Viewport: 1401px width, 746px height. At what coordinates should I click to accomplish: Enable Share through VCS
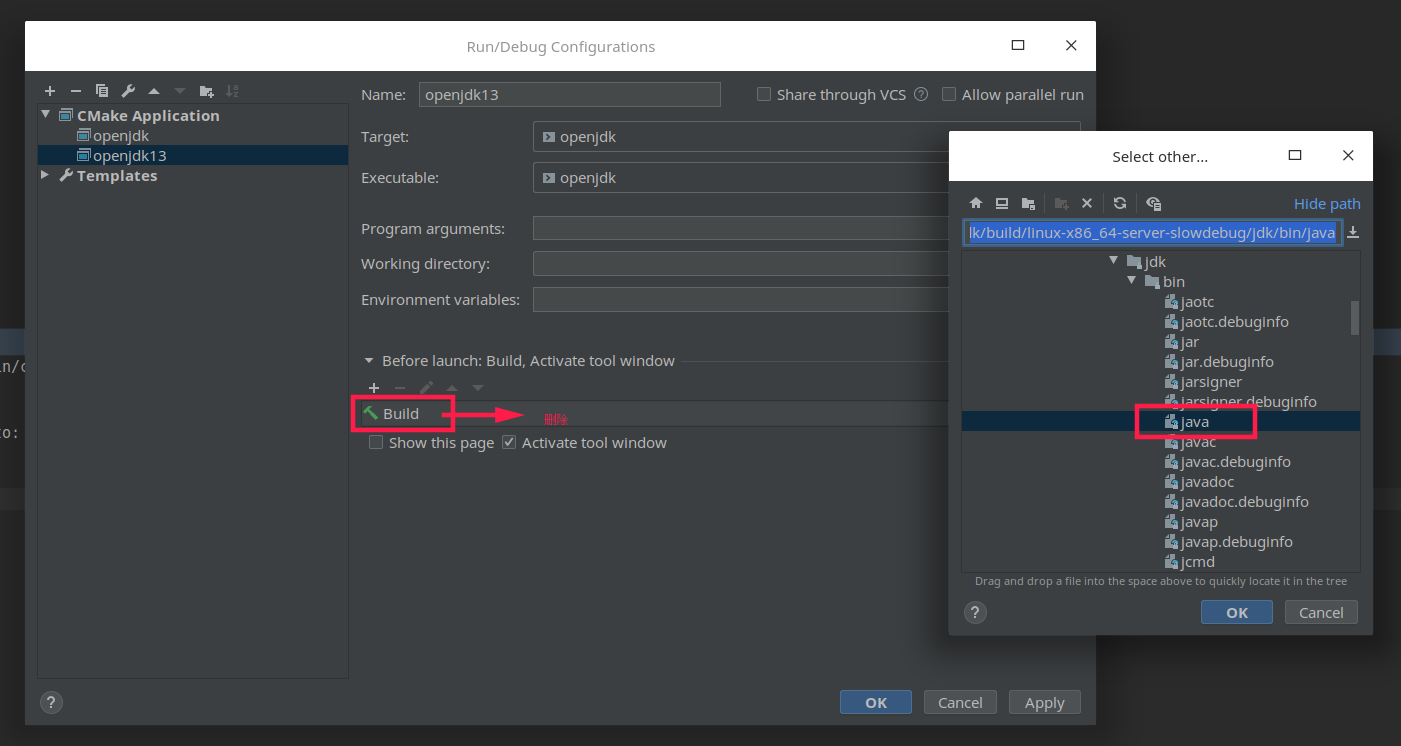(x=764, y=94)
